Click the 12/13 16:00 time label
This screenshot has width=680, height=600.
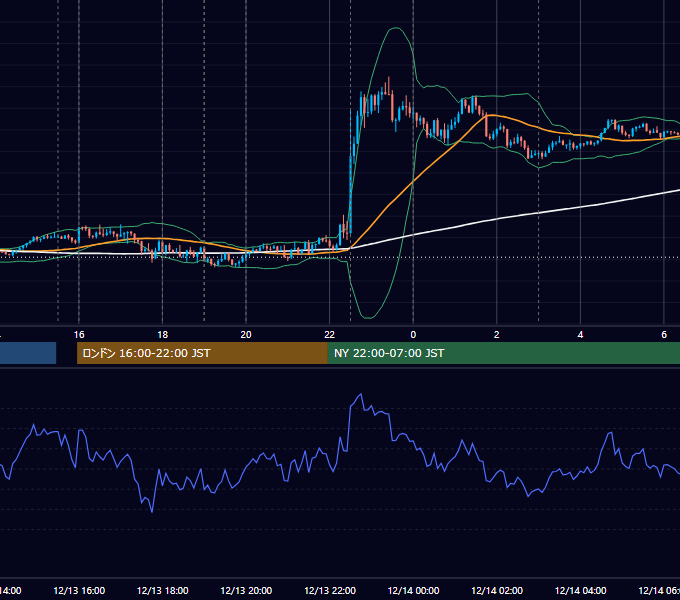coord(79,590)
